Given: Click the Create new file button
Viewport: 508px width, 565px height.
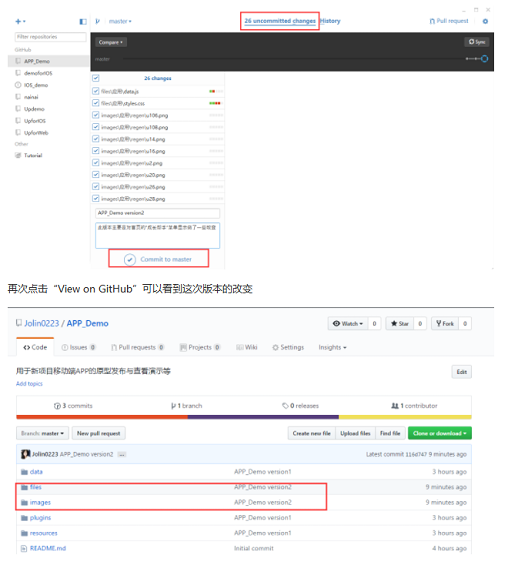Looking at the screenshot, I should (312, 433).
